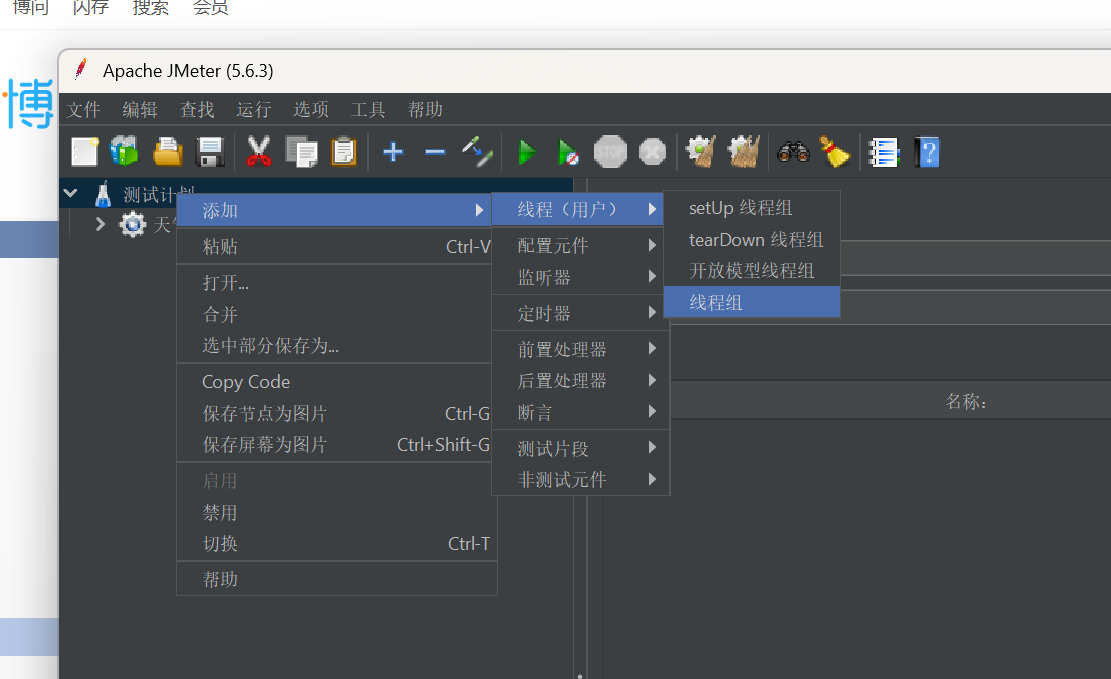
Task: Click the Open file folder icon
Action: pos(168,152)
